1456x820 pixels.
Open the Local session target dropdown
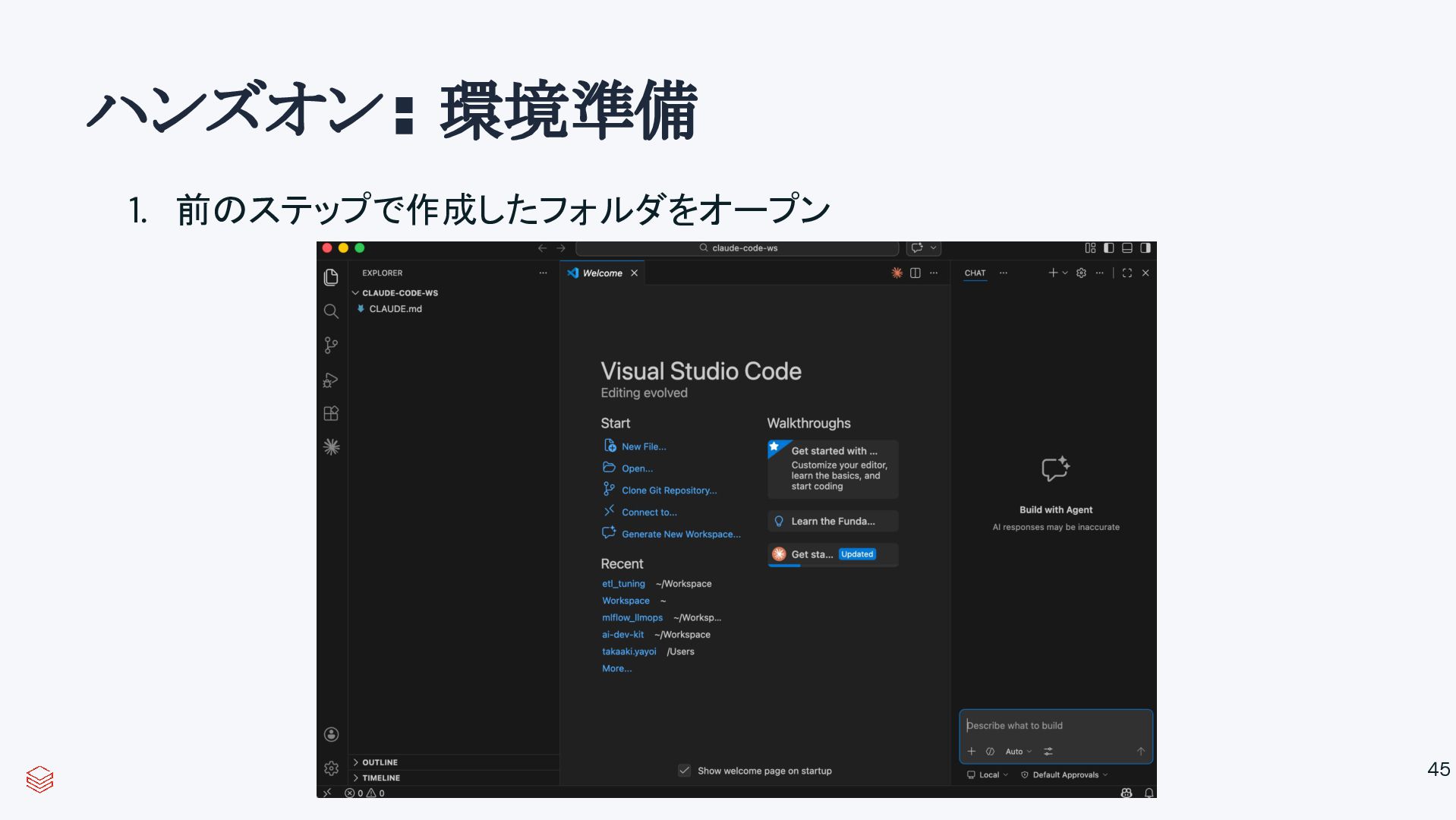988,775
